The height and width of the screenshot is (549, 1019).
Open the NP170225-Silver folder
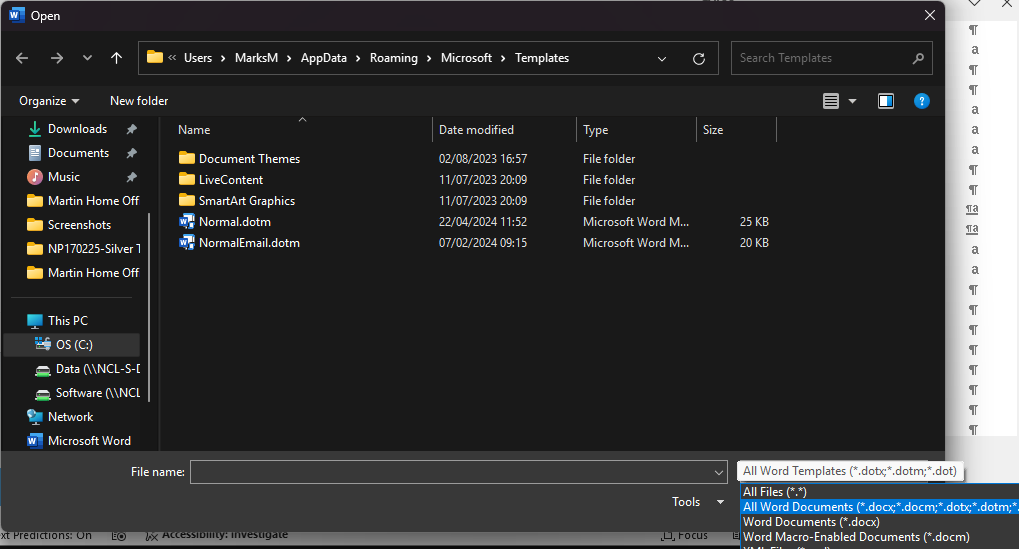pos(94,249)
